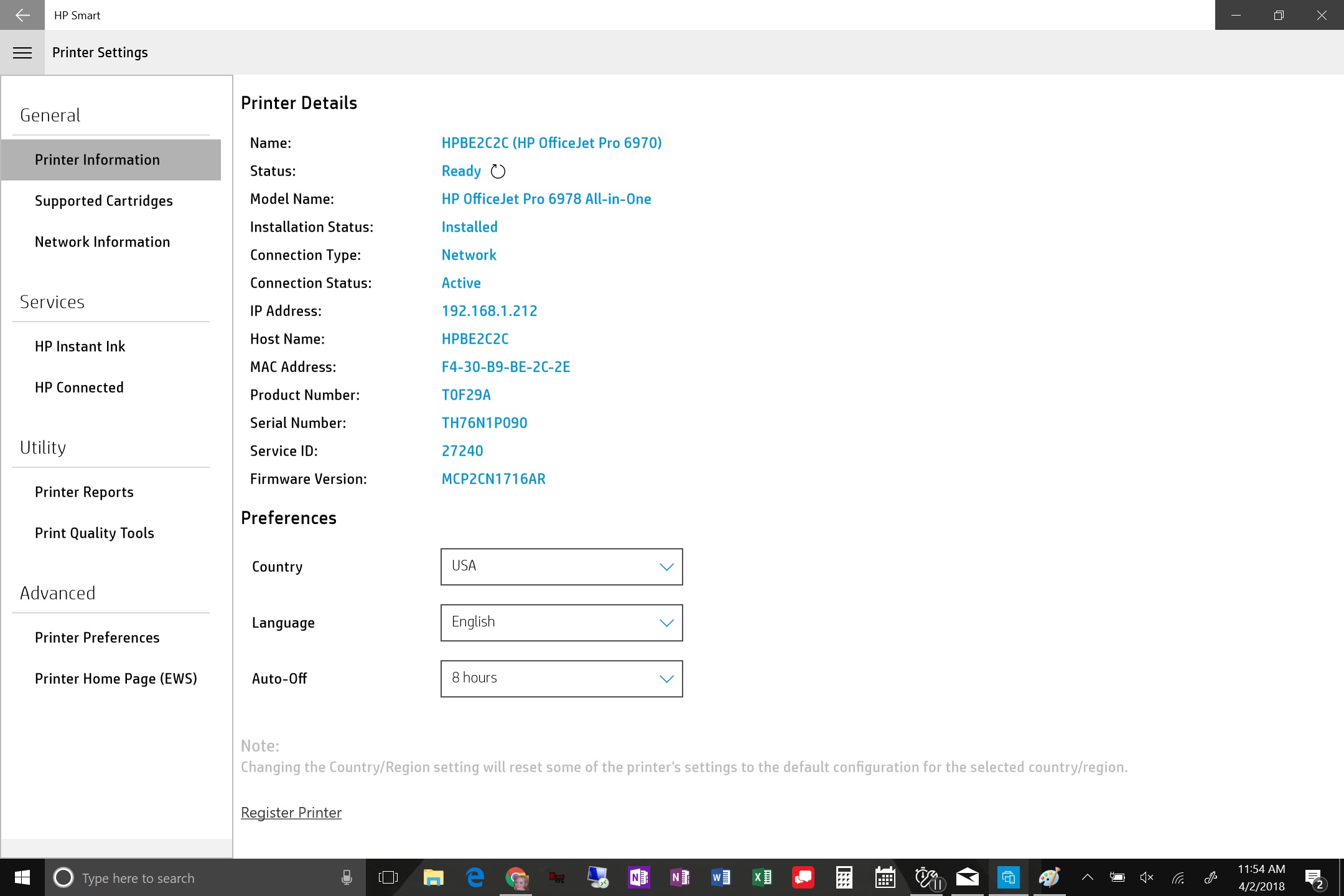1344x896 pixels.
Task: Refresh the printer status
Action: point(498,171)
